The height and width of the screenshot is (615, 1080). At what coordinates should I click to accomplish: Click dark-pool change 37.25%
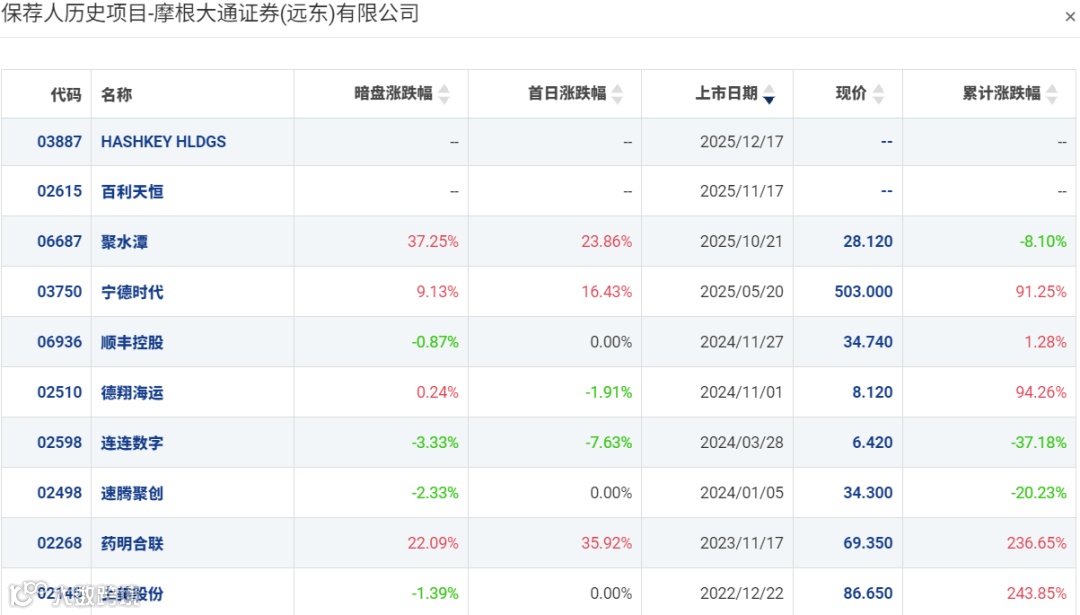(433, 242)
